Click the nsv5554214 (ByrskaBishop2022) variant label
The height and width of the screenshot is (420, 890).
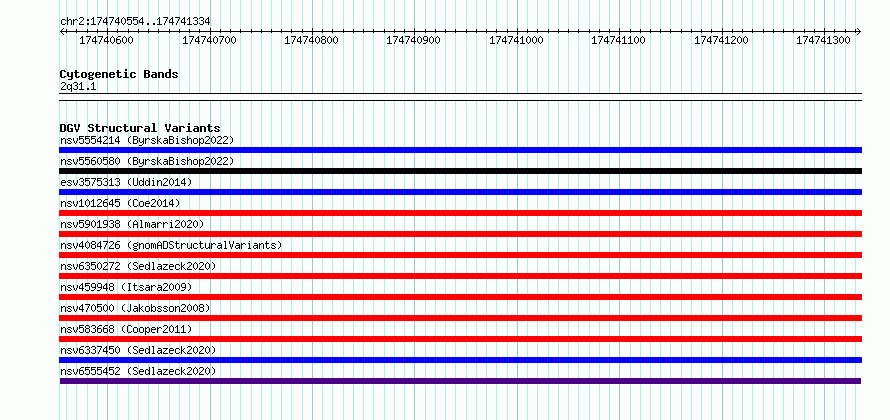tap(146, 140)
